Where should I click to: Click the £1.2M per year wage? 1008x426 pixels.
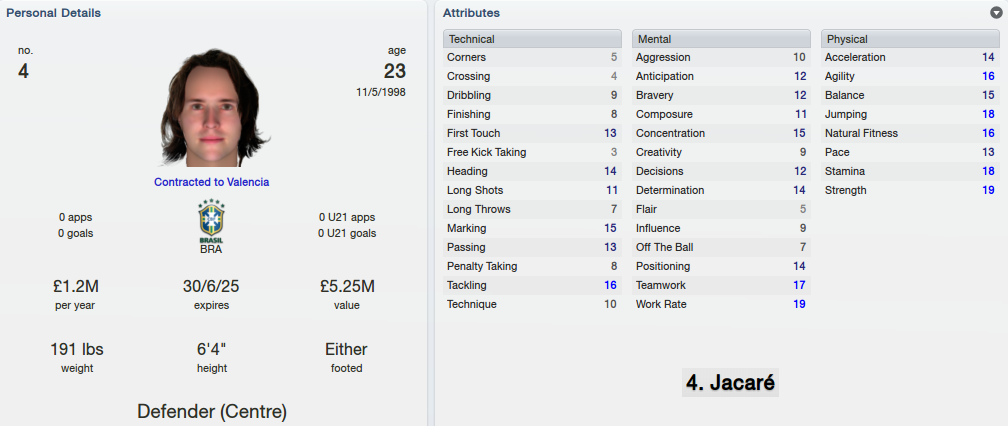click(75, 287)
